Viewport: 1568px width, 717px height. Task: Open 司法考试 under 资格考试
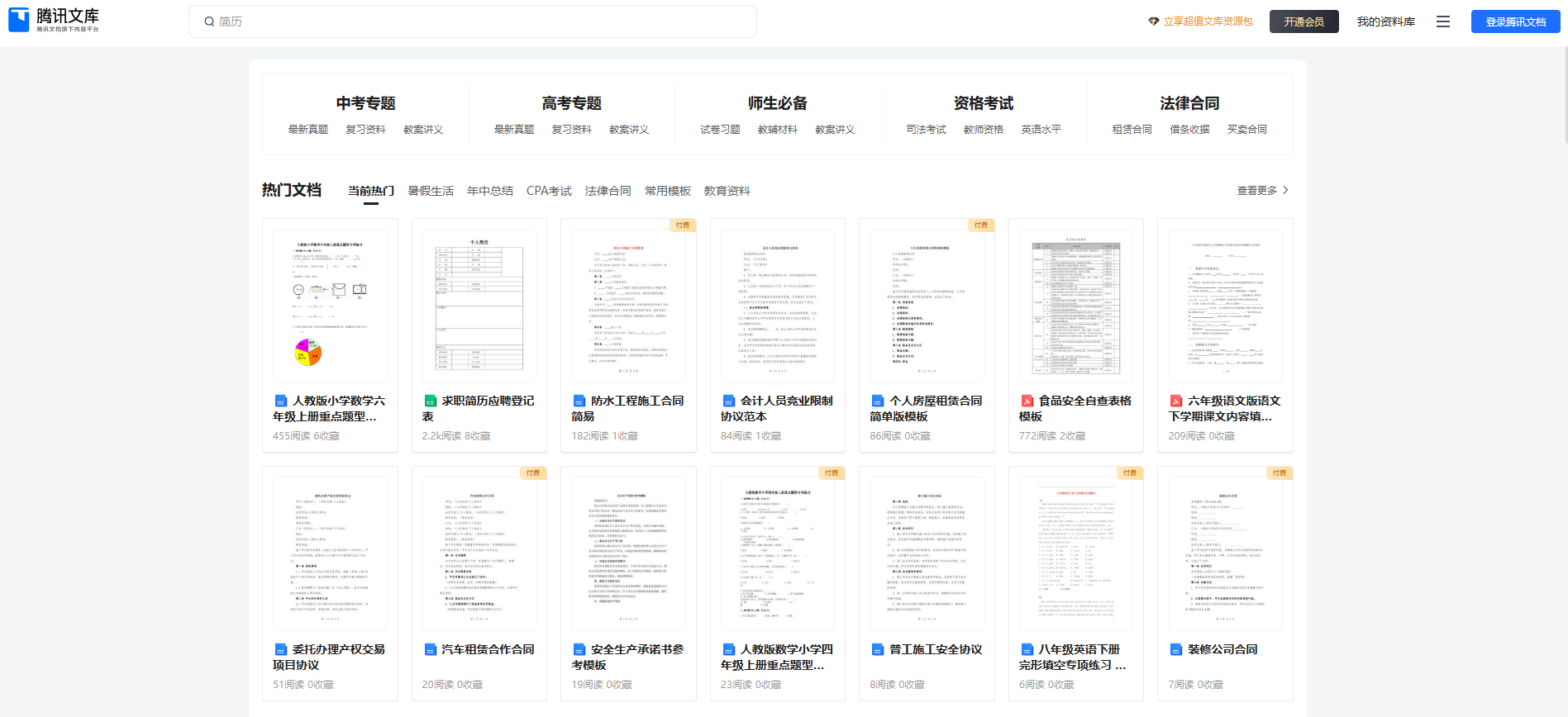tap(926, 130)
